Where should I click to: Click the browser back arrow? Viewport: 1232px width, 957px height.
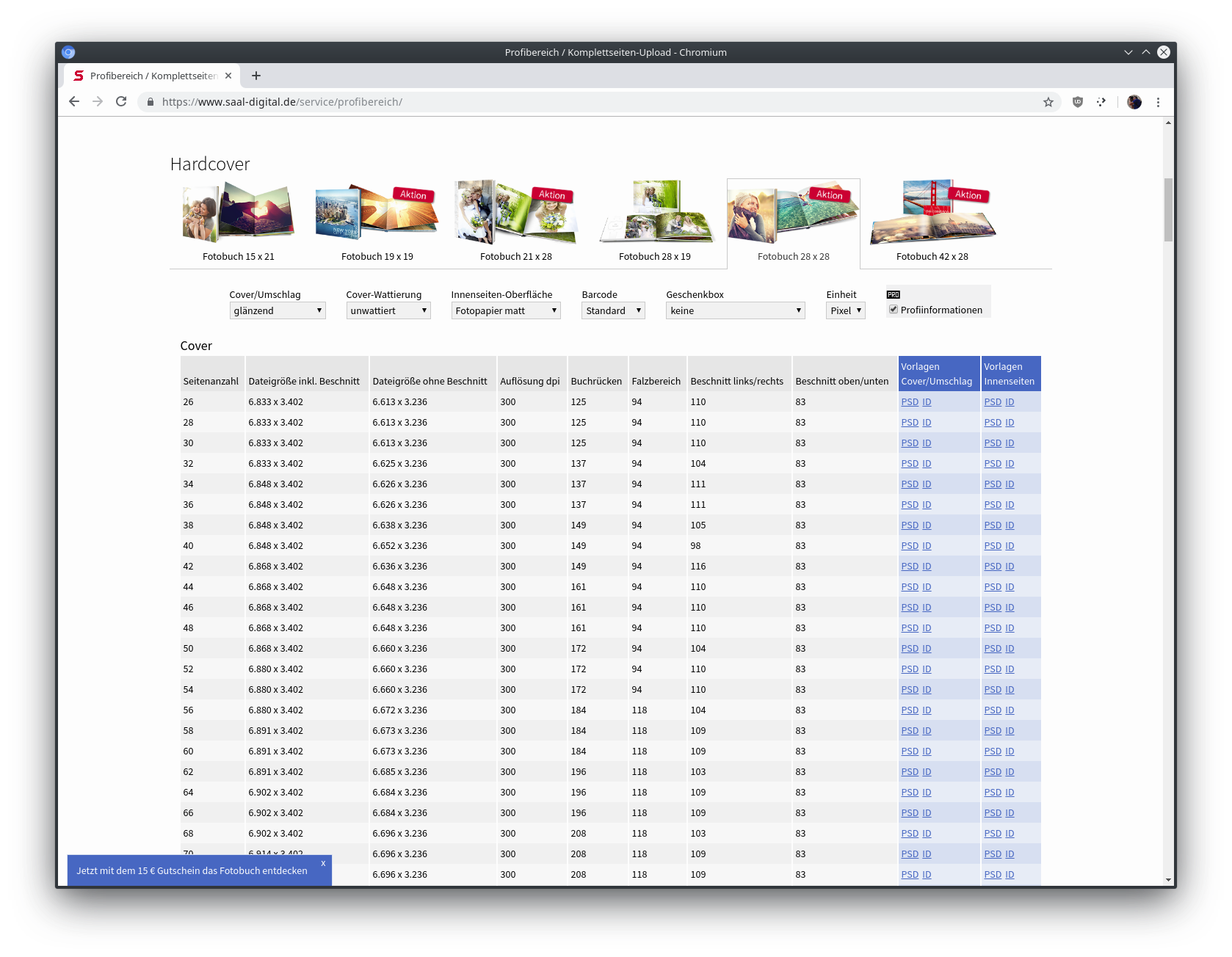tap(74, 102)
